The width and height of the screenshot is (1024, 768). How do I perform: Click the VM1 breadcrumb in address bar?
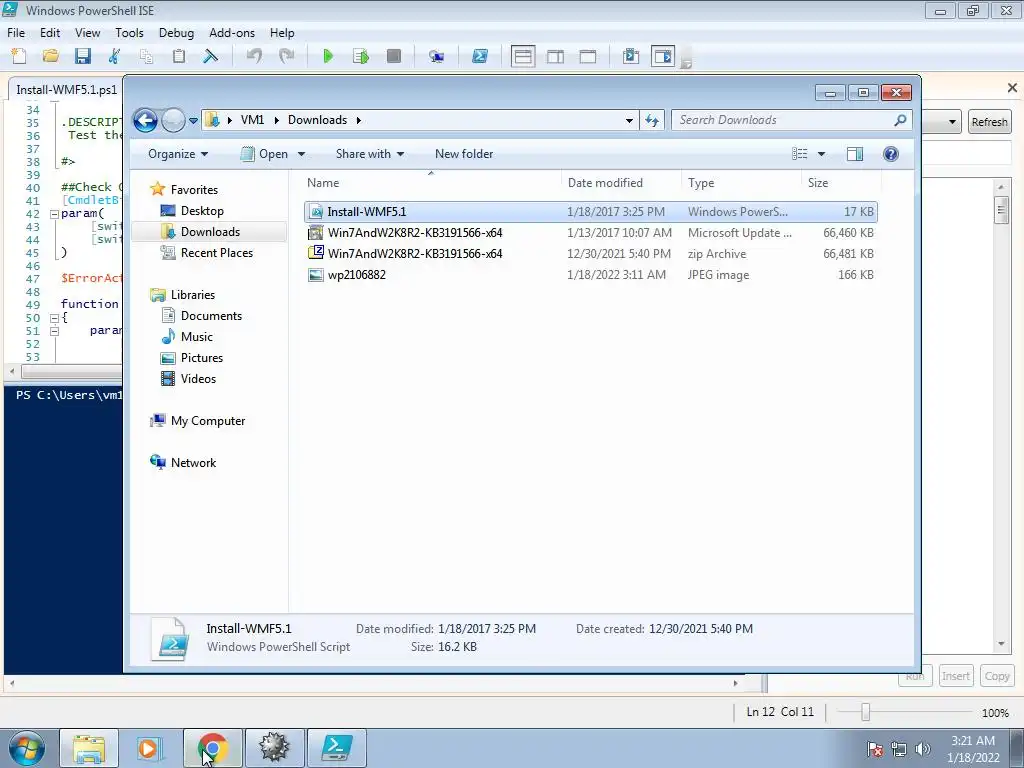(x=252, y=120)
